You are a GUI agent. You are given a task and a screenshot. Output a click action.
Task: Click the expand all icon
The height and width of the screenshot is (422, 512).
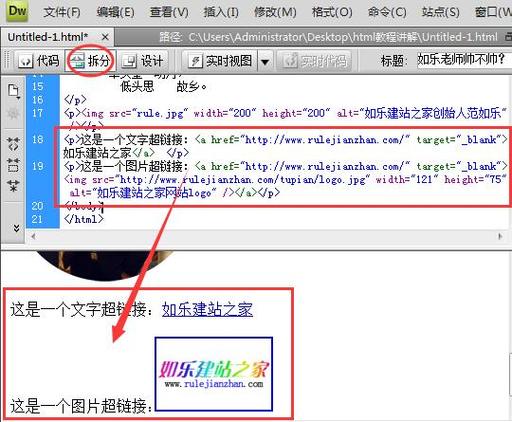14,185
